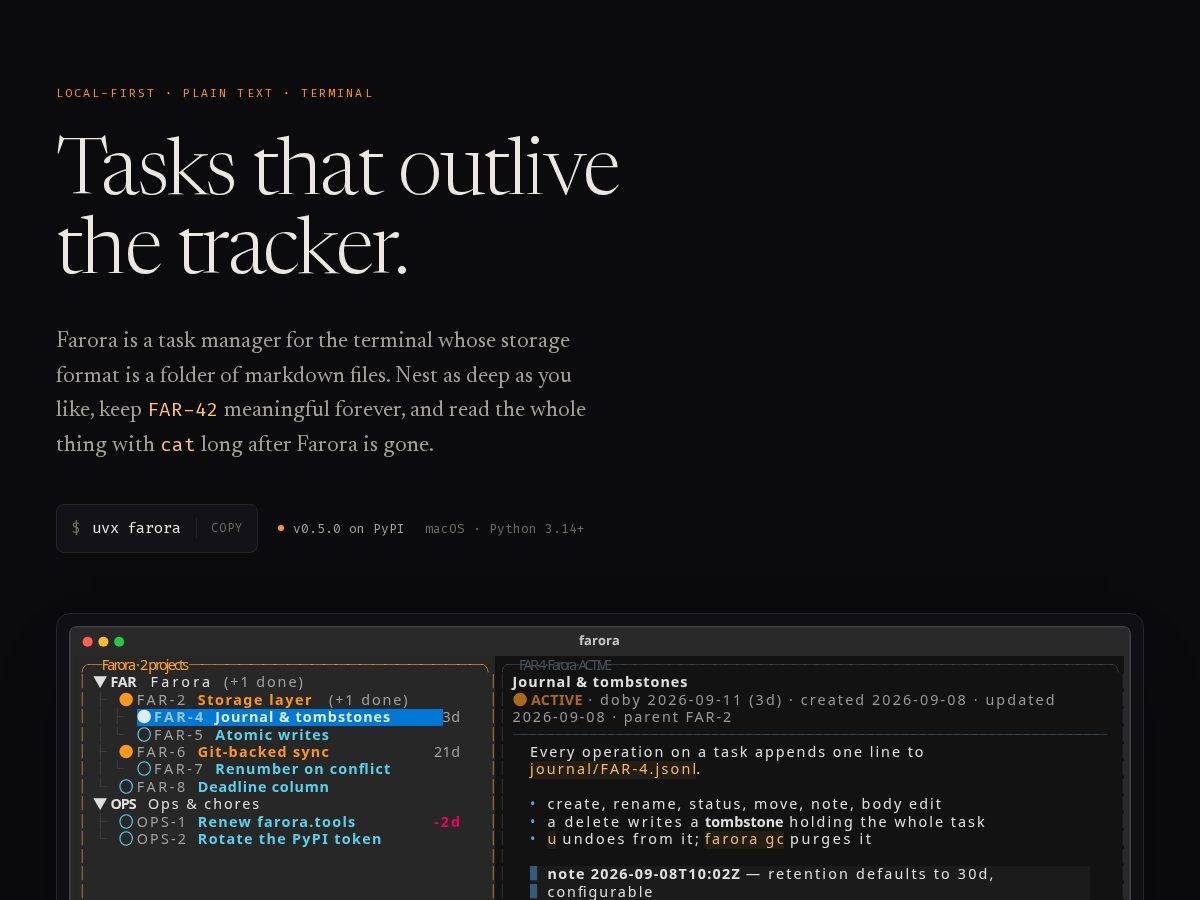Click the v0.5.0 on PyPI text

pyautogui.click(x=348, y=528)
